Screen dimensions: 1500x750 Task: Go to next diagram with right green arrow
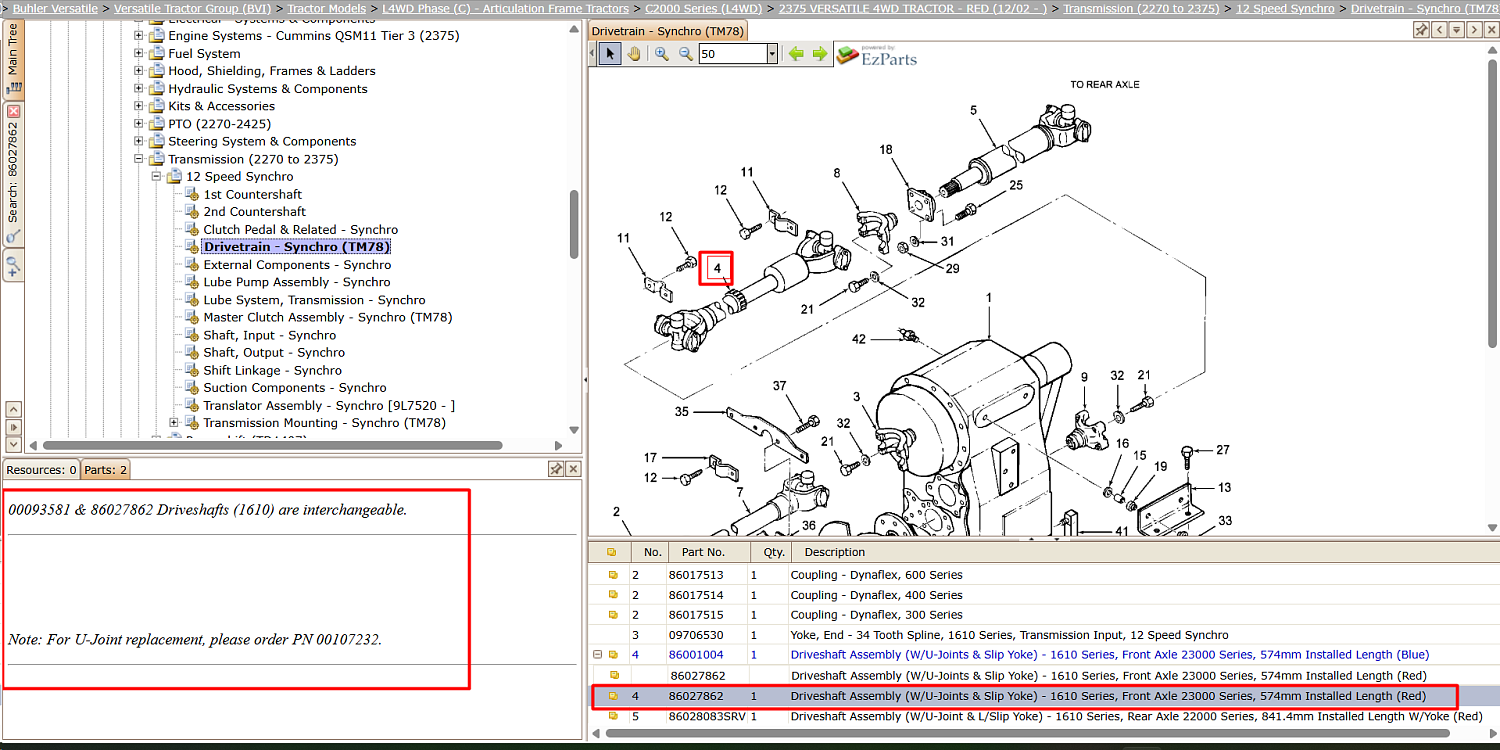click(820, 54)
